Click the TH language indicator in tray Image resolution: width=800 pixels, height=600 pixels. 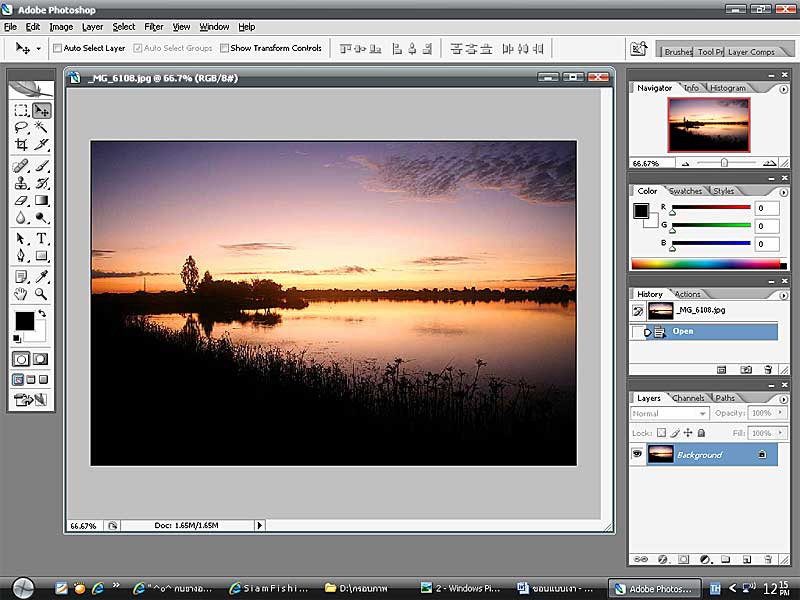point(715,589)
